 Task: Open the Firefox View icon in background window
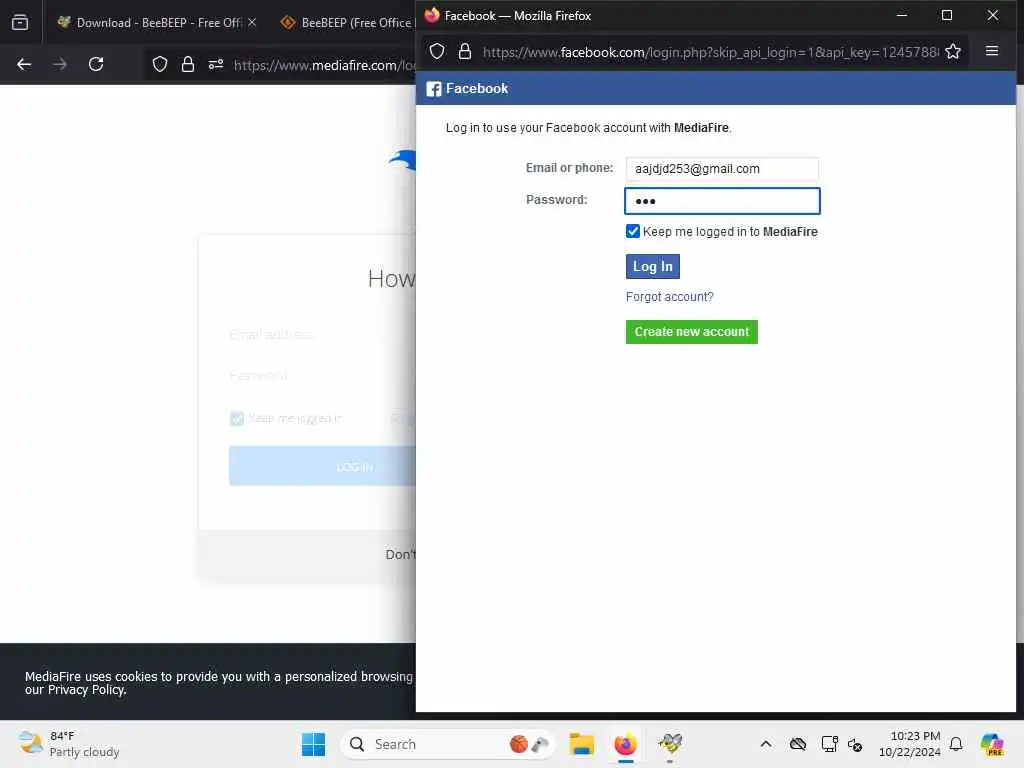[20, 22]
